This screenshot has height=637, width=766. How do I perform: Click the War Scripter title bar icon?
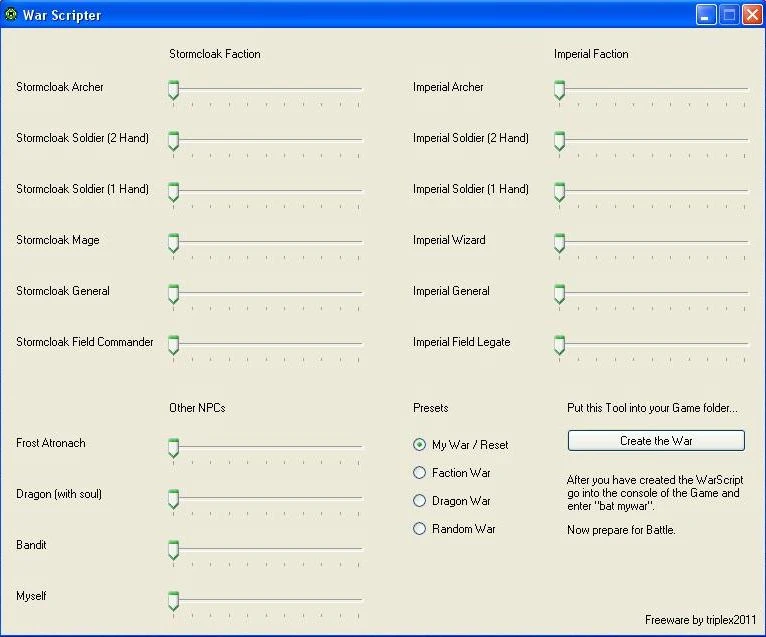click(11, 15)
